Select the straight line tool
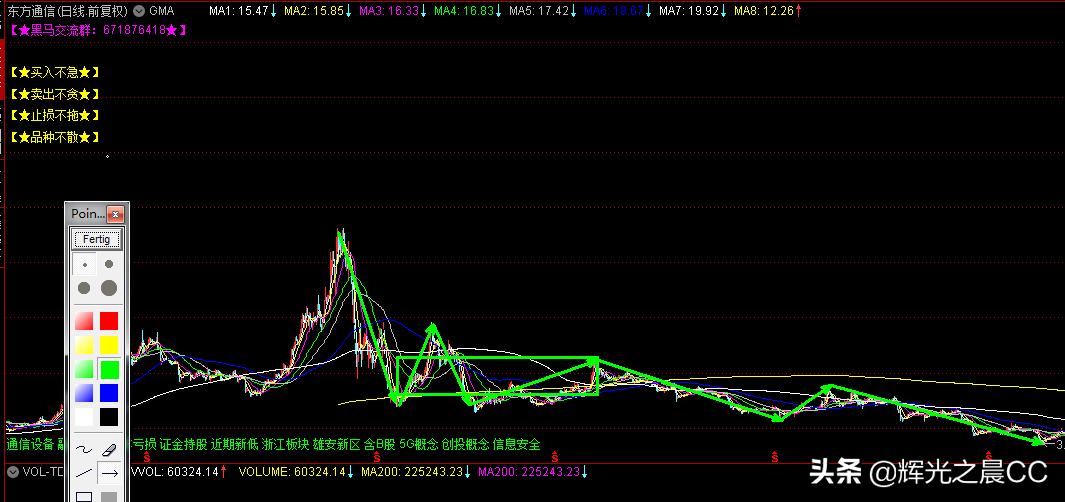 [84, 473]
